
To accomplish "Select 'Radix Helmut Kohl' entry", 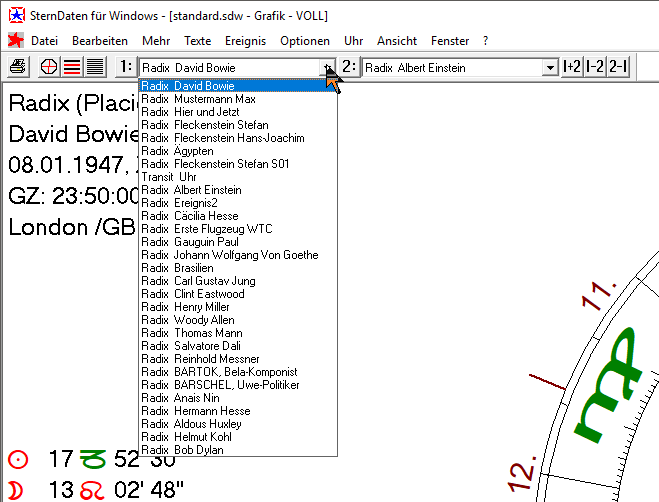I will coord(238,437).
